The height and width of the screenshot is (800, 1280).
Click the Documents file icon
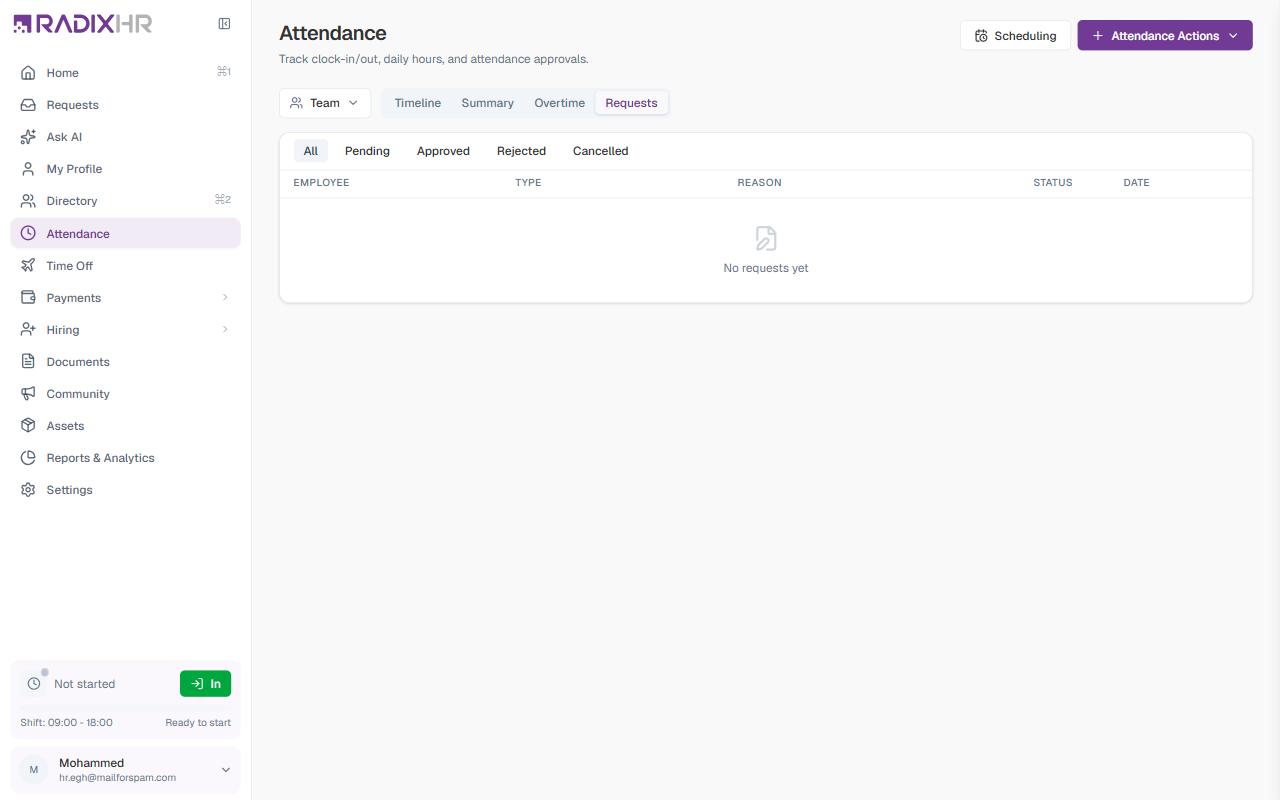[x=28, y=362]
